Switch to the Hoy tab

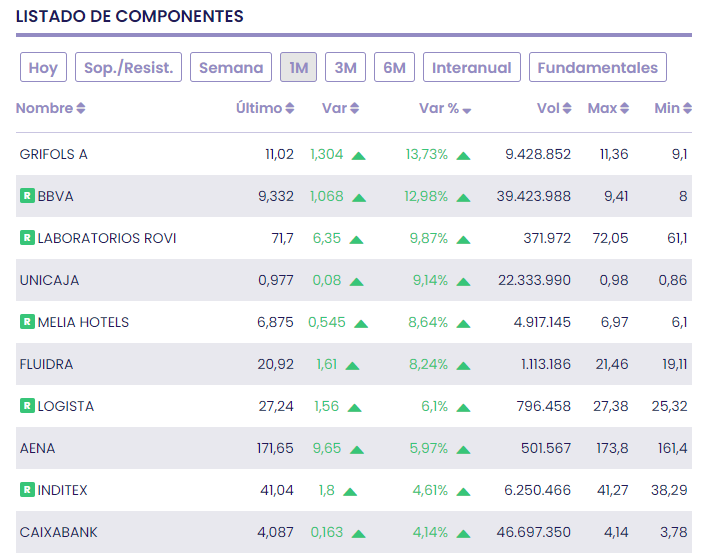click(x=43, y=68)
